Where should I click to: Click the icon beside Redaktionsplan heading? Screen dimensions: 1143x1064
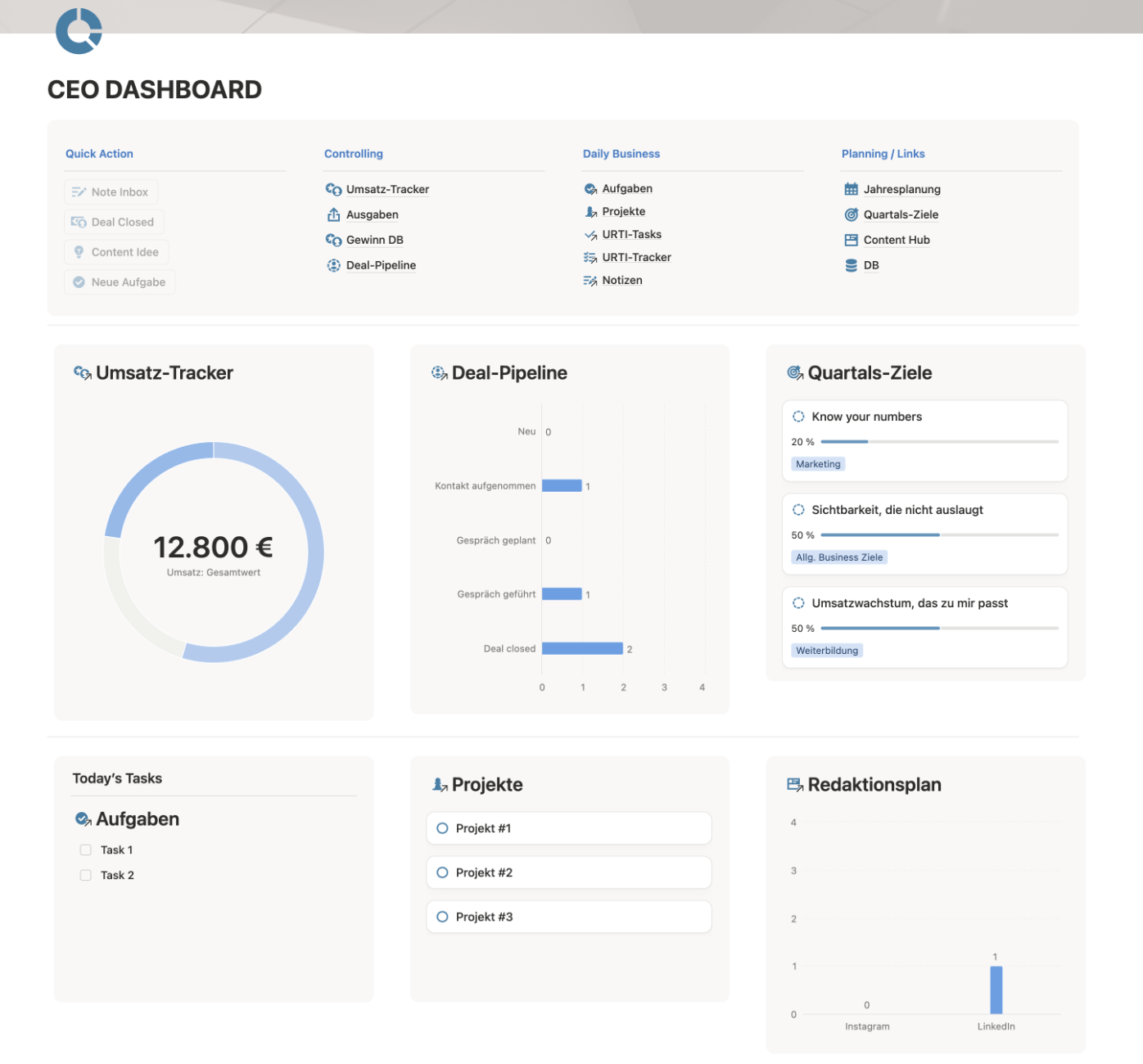[795, 785]
